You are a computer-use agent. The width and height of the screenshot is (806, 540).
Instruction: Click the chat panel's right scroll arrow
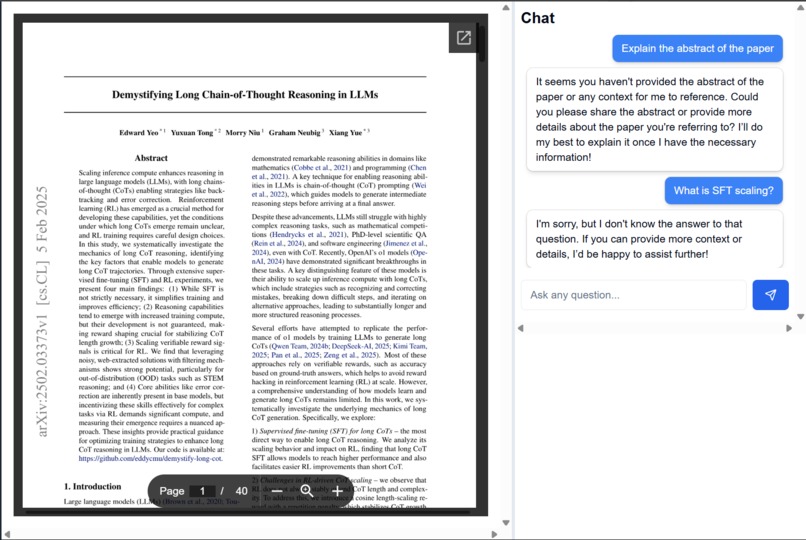(x=789, y=328)
